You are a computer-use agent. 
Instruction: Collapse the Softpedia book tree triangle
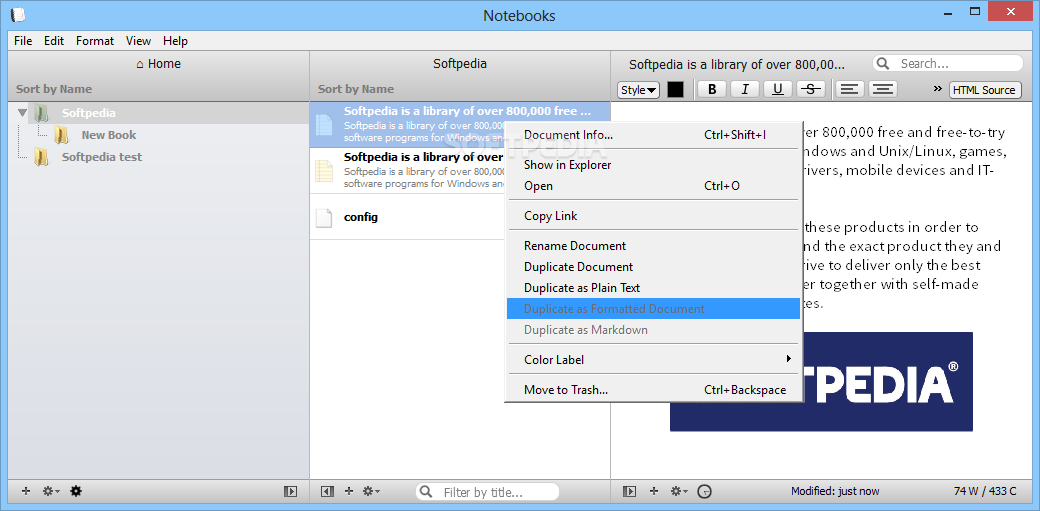23,113
